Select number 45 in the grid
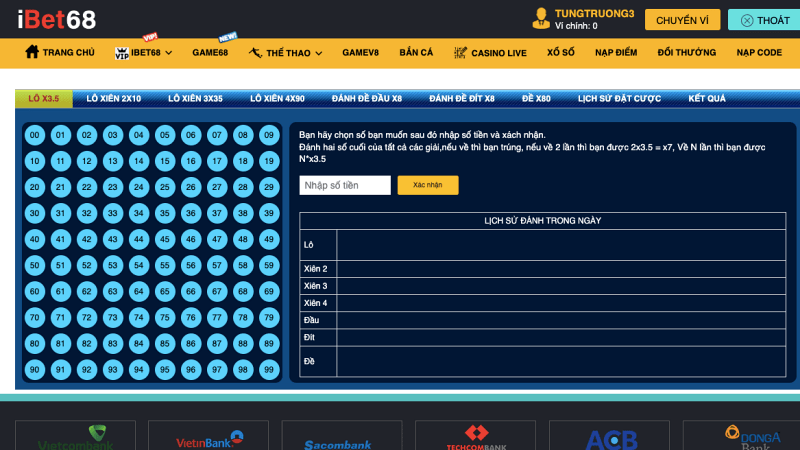This screenshot has width=800, height=450. click(x=164, y=239)
